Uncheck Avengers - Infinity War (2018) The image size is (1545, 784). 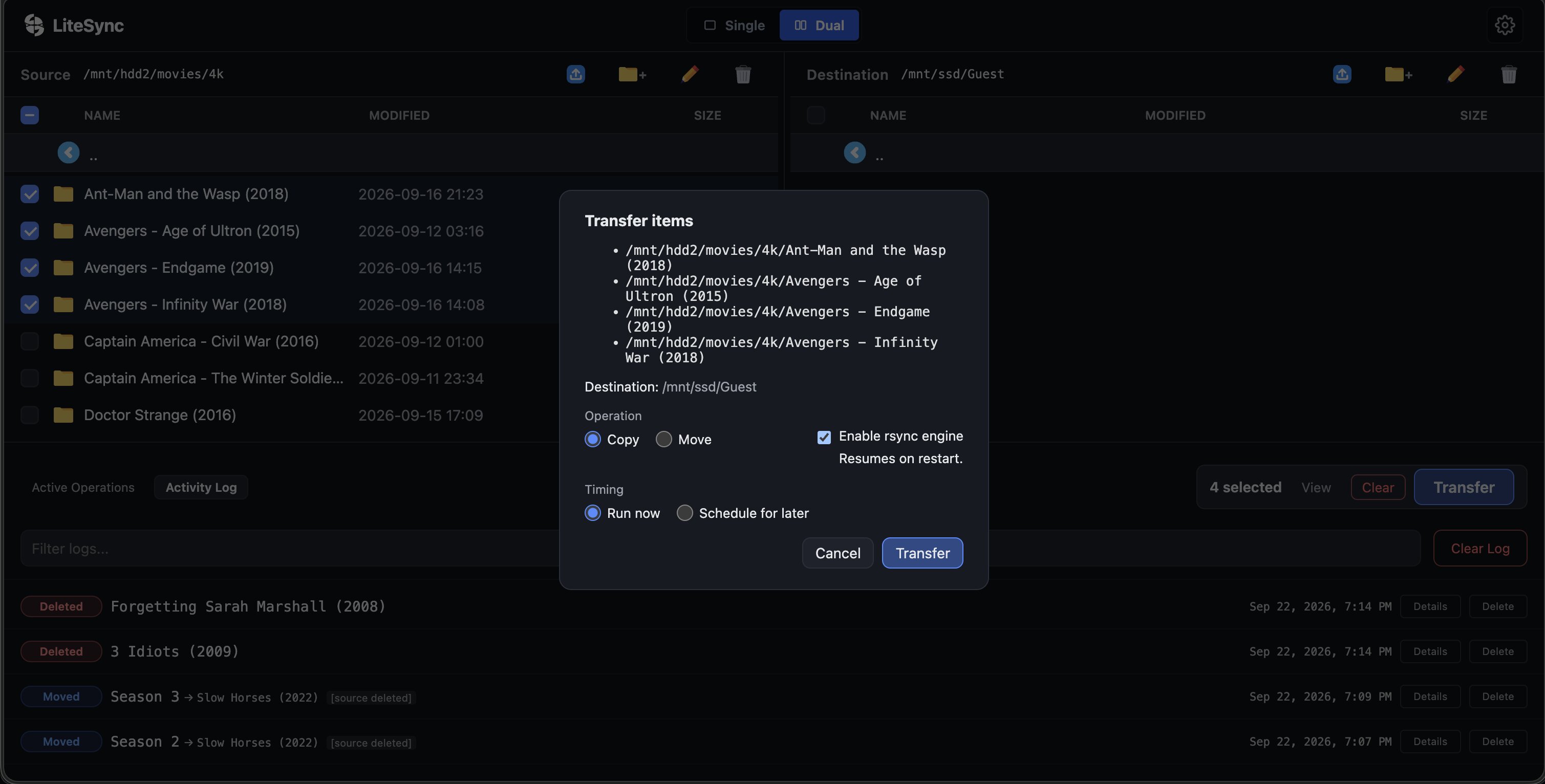(x=29, y=304)
